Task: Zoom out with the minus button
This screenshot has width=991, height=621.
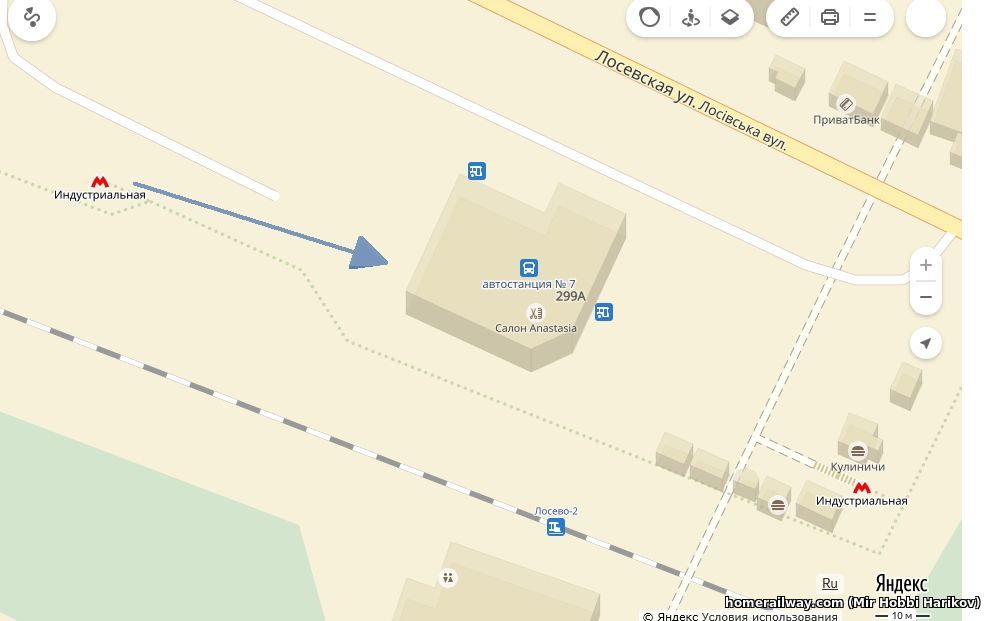Action: click(x=926, y=297)
